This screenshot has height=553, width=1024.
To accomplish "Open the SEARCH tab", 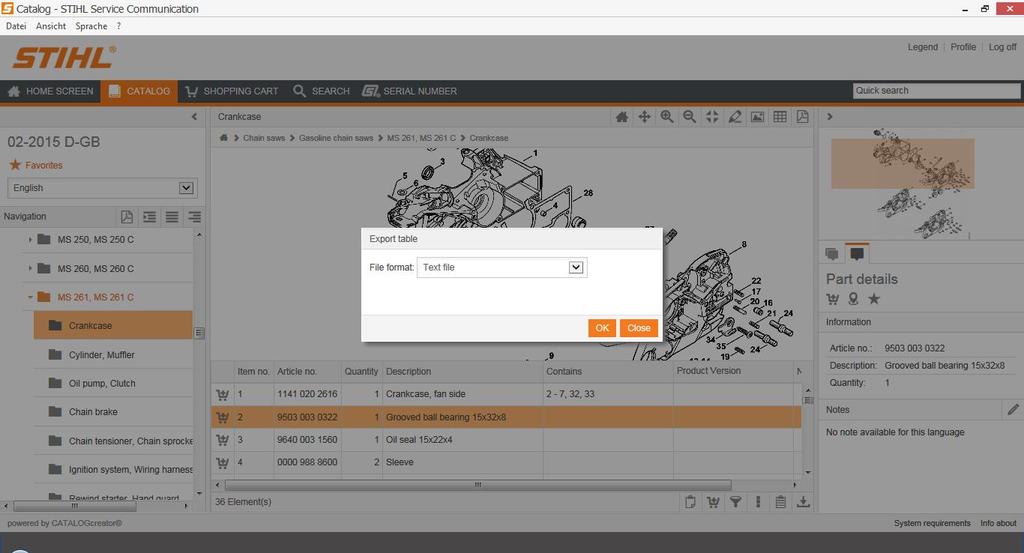I will [x=321, y=91].
